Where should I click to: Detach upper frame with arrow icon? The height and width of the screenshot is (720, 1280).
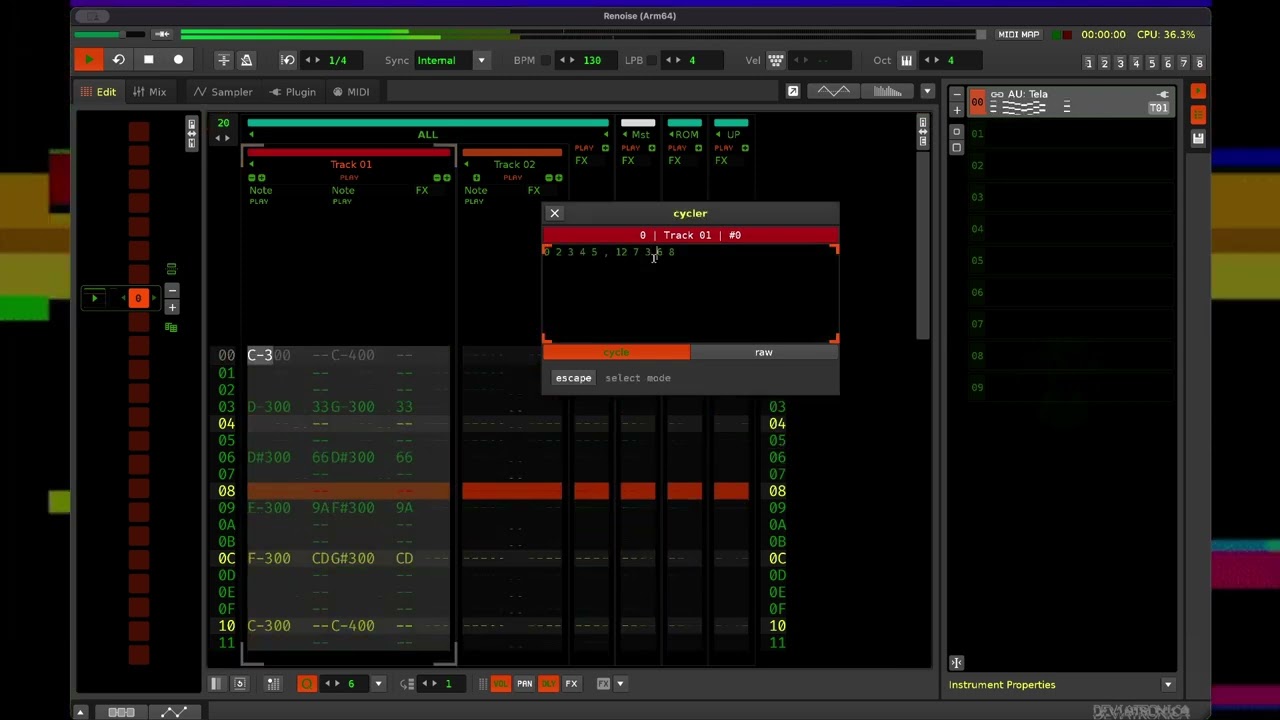[793, 91]
